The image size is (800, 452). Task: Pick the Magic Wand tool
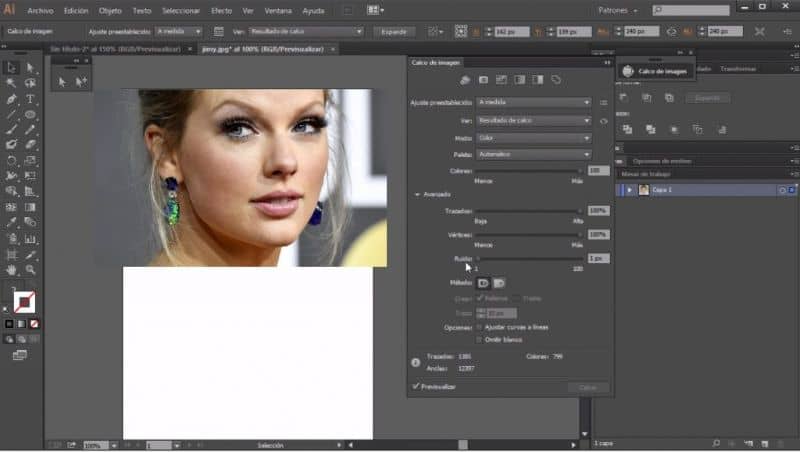11,84
